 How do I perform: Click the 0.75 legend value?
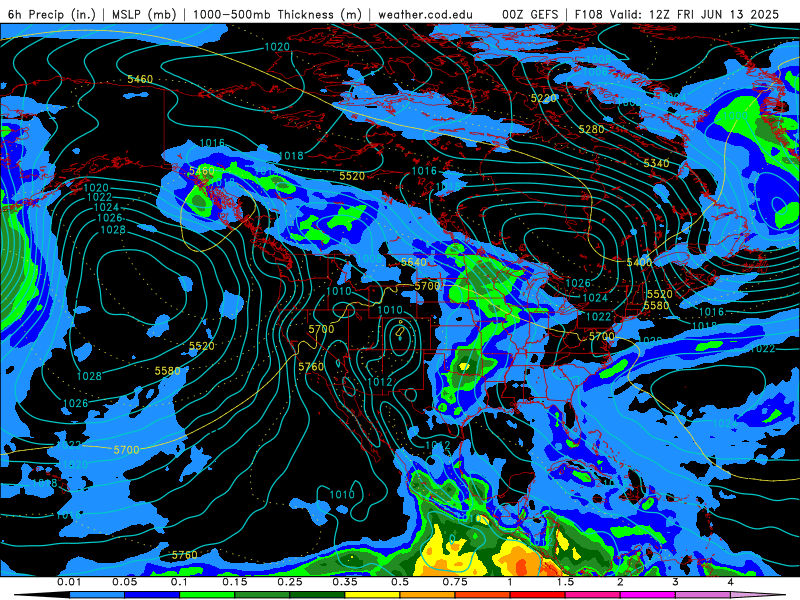point(455,582)
